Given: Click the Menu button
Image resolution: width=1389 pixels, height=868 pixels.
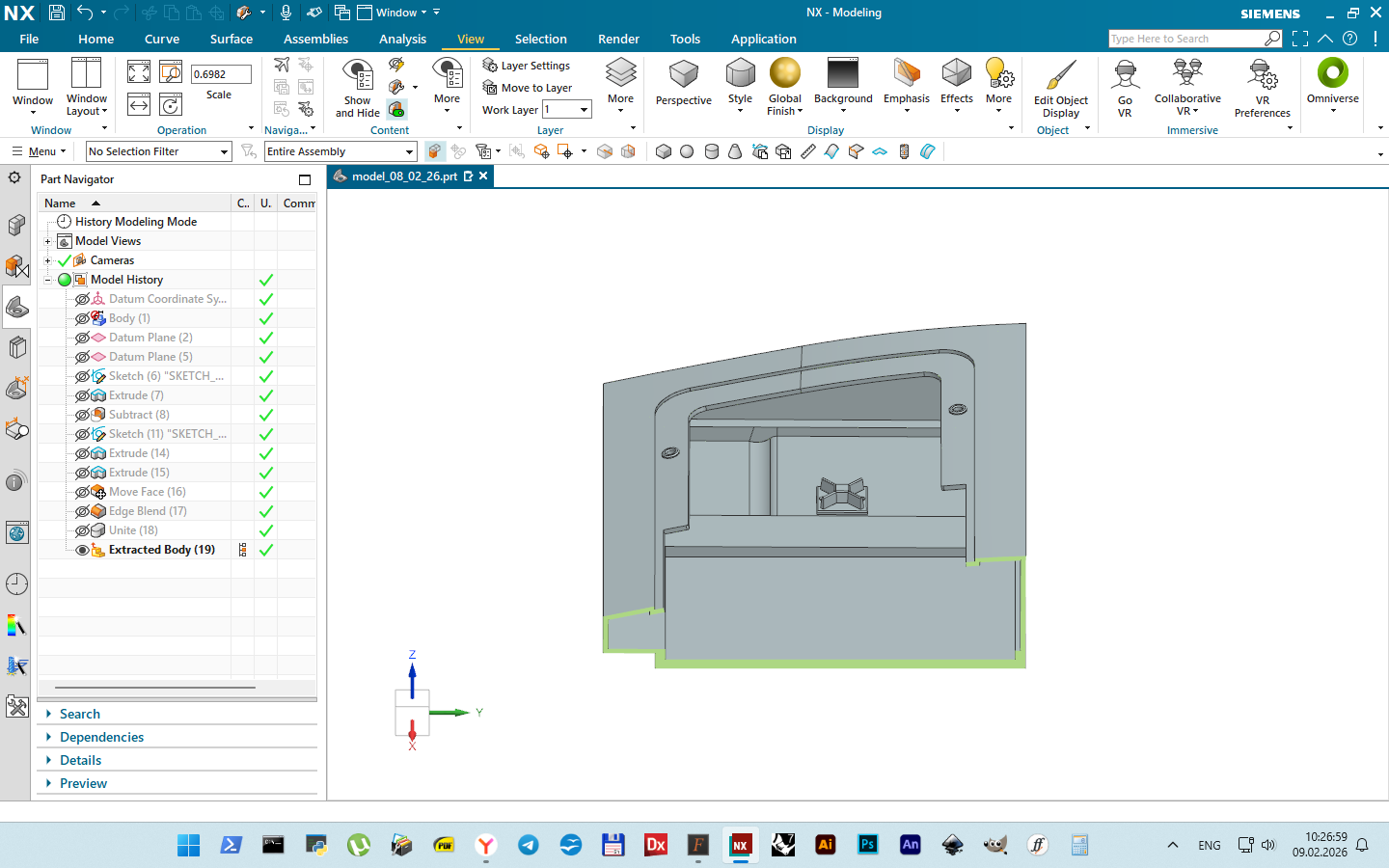Looking at the screenshot, I should coord(39,151).
